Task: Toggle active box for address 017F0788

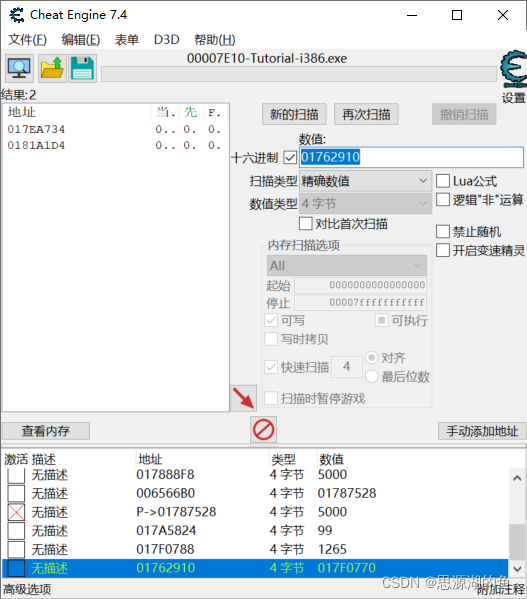Action: 16,549
